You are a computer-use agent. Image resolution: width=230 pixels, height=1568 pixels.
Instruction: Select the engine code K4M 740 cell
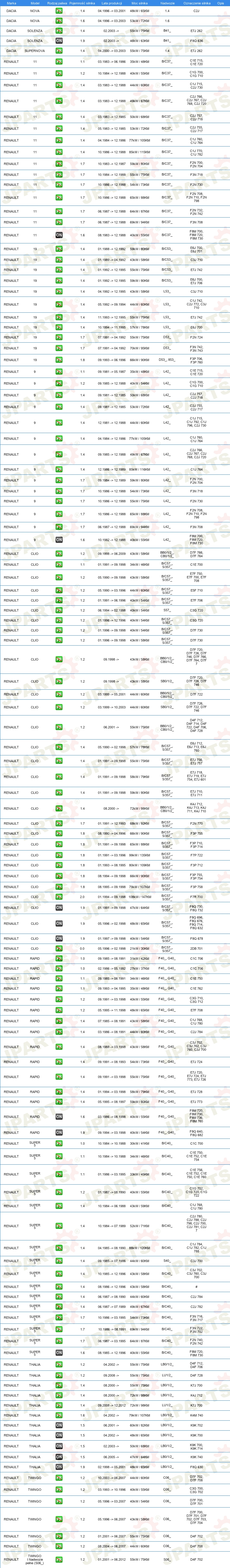(196, 1416)
